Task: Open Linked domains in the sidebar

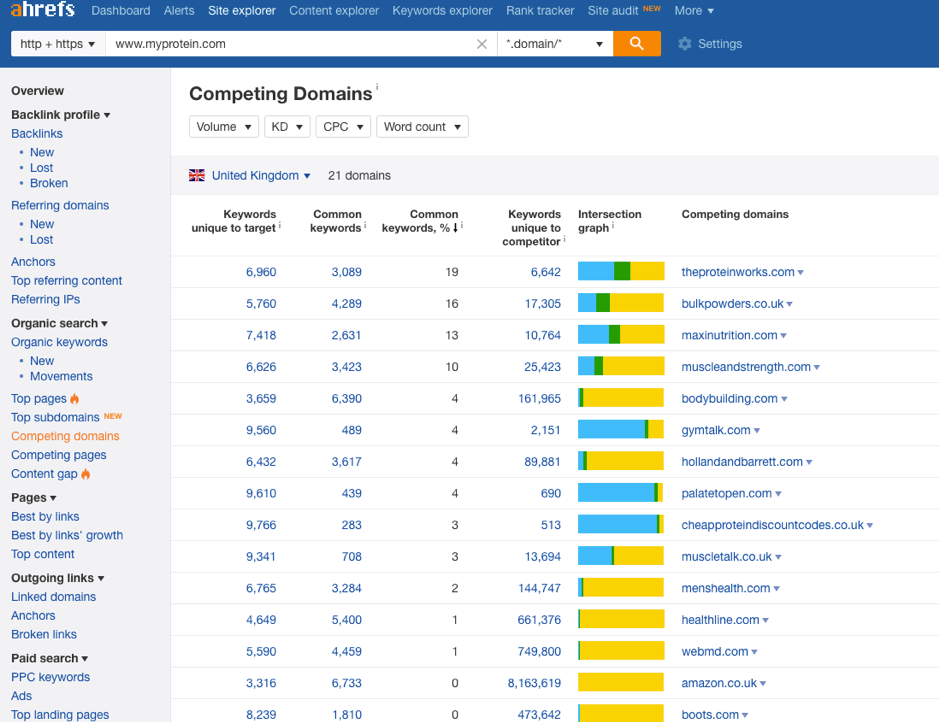Action: [53, 597]
